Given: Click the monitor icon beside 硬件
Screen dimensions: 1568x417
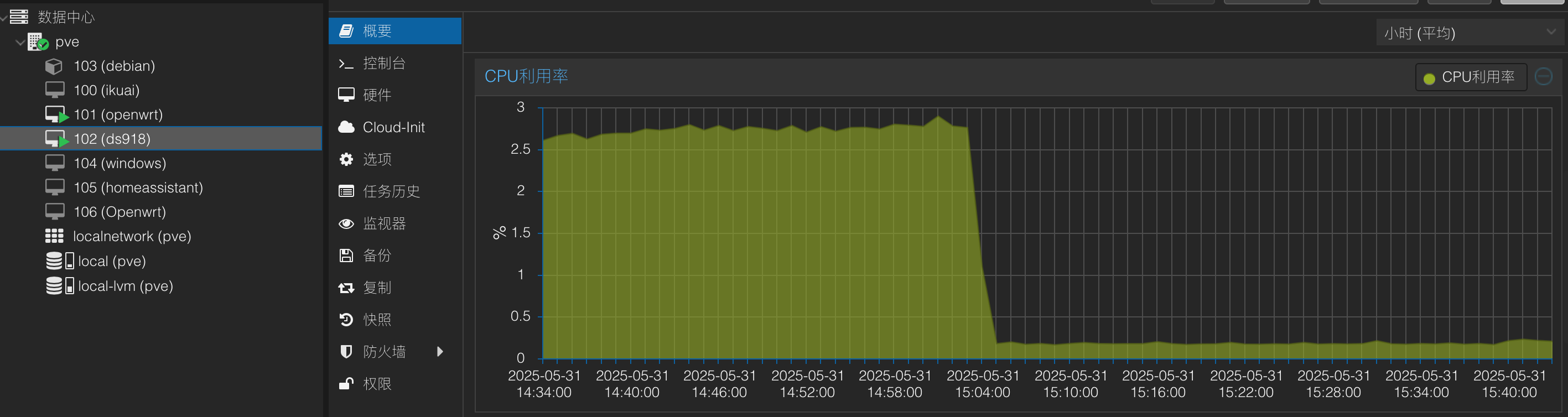Looking at the screenshot, I should tap(346, 95).
